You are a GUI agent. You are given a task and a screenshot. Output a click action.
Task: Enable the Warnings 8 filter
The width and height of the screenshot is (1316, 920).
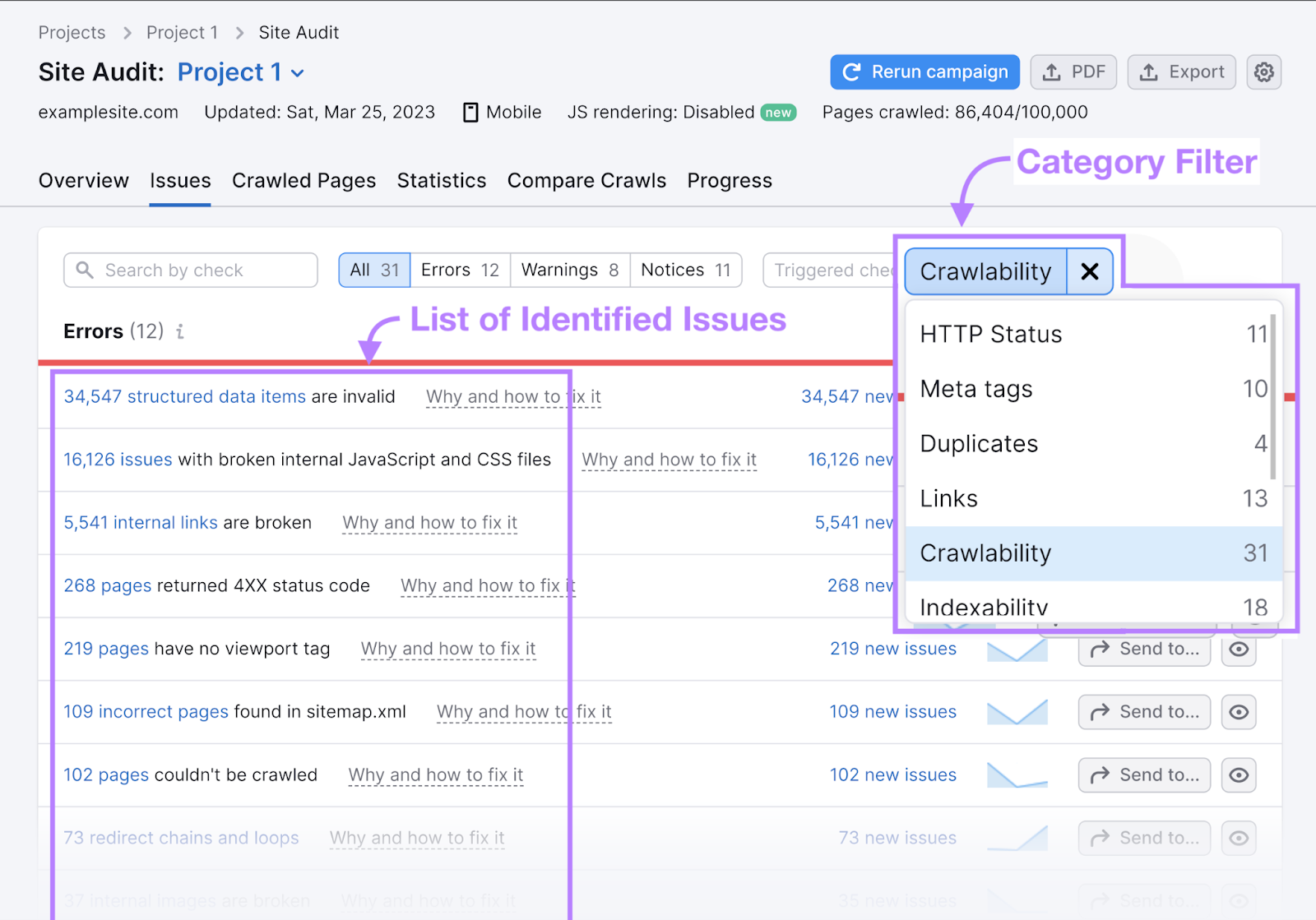coord(569,270)
